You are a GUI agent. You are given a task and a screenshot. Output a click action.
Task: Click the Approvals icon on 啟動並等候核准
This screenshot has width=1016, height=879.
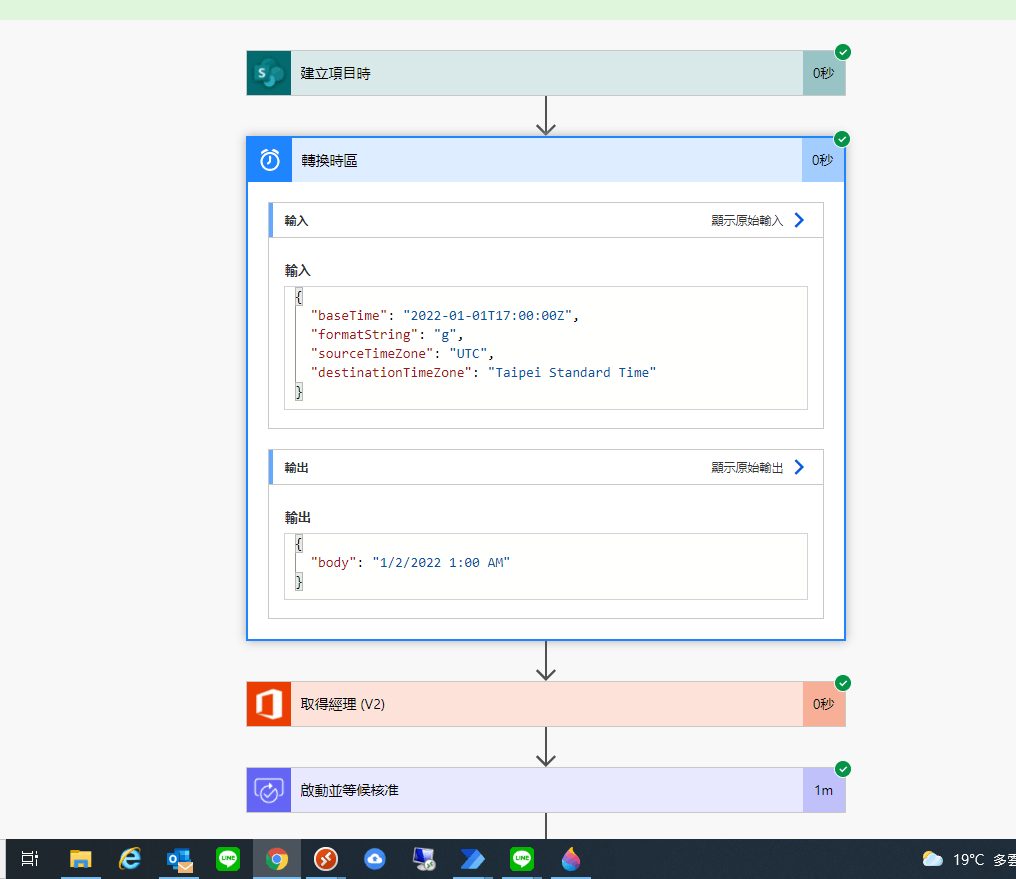click(x=268, y=789)
